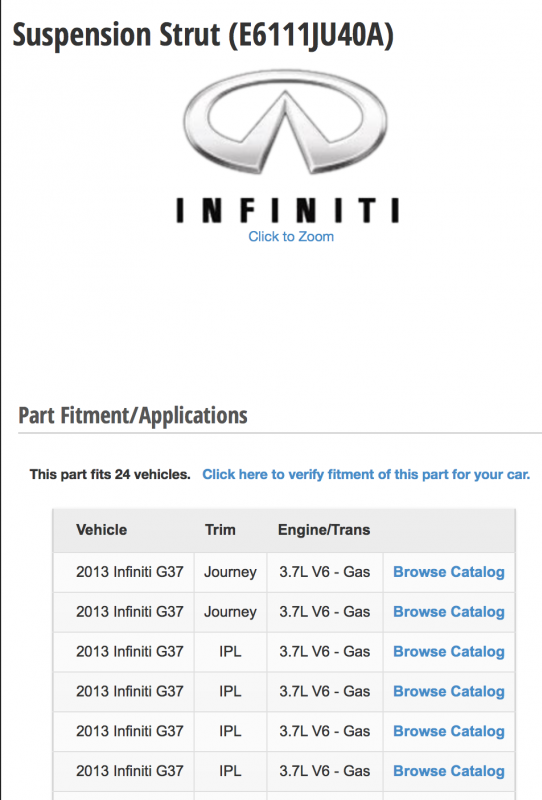Open Browse Catalog for first Journey row
The height and width of the screenshot is (800, 542).
click(x=449, y=572)
